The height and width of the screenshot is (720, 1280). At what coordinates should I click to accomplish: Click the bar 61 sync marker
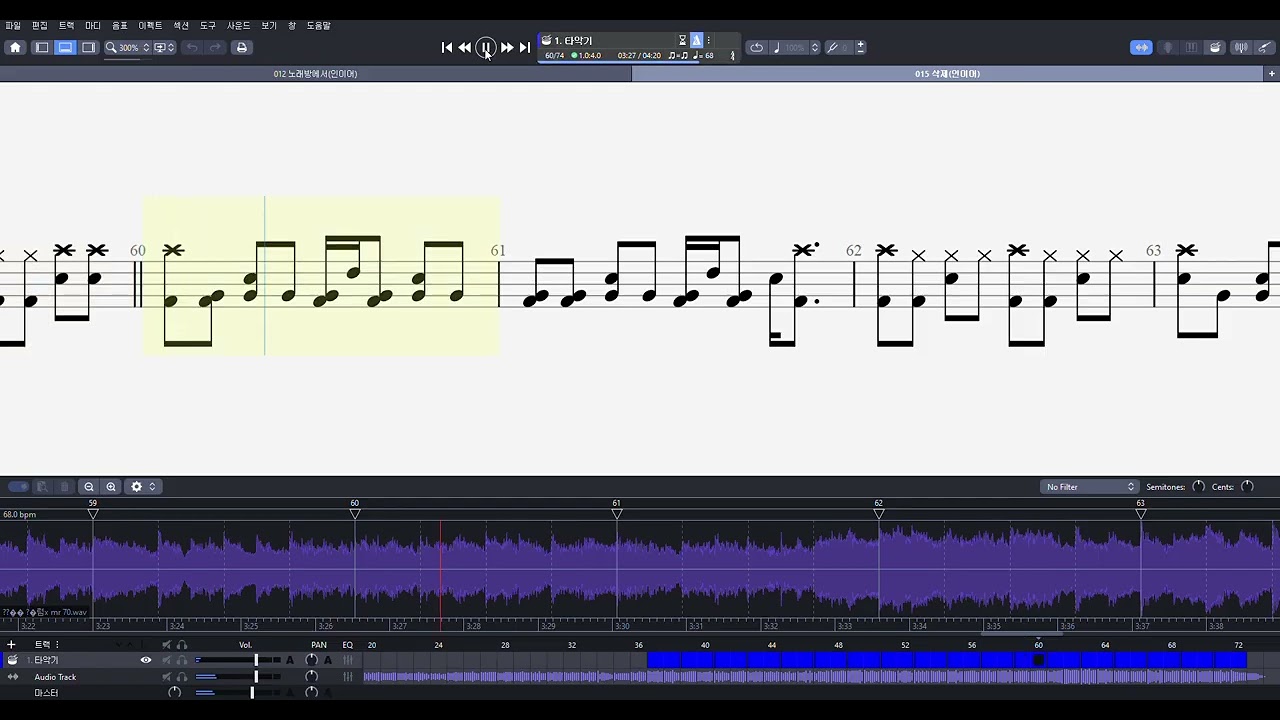(x=617, y=513)
